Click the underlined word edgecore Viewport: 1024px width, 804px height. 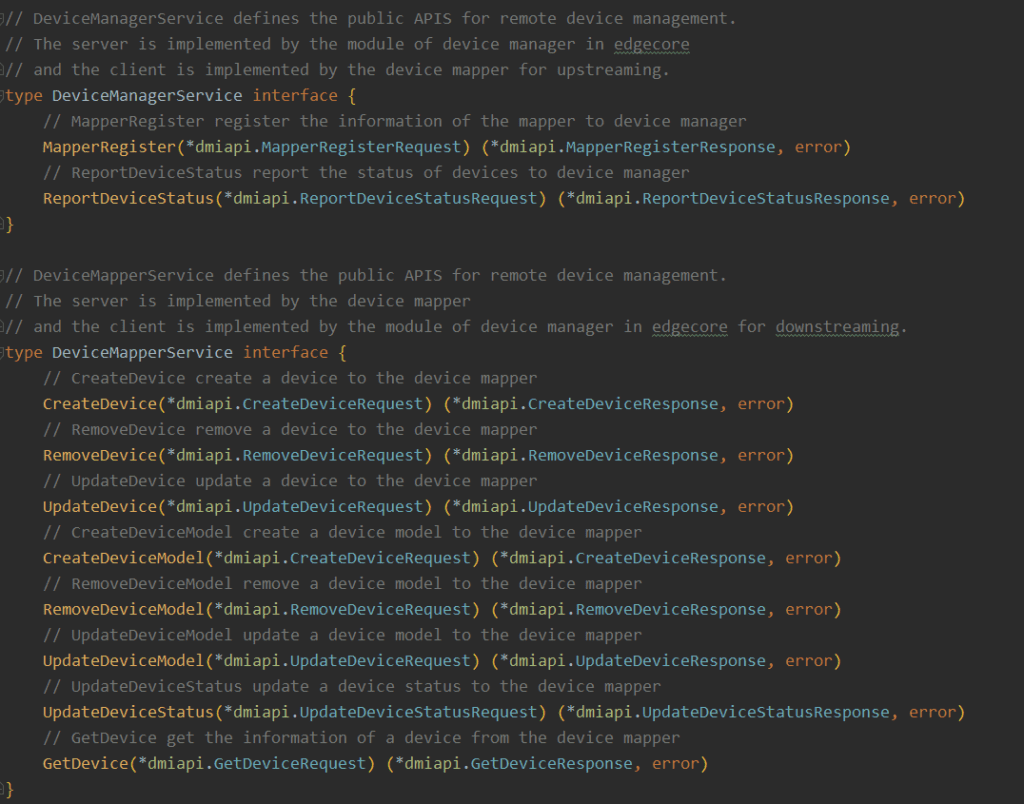tap(651, 43)
